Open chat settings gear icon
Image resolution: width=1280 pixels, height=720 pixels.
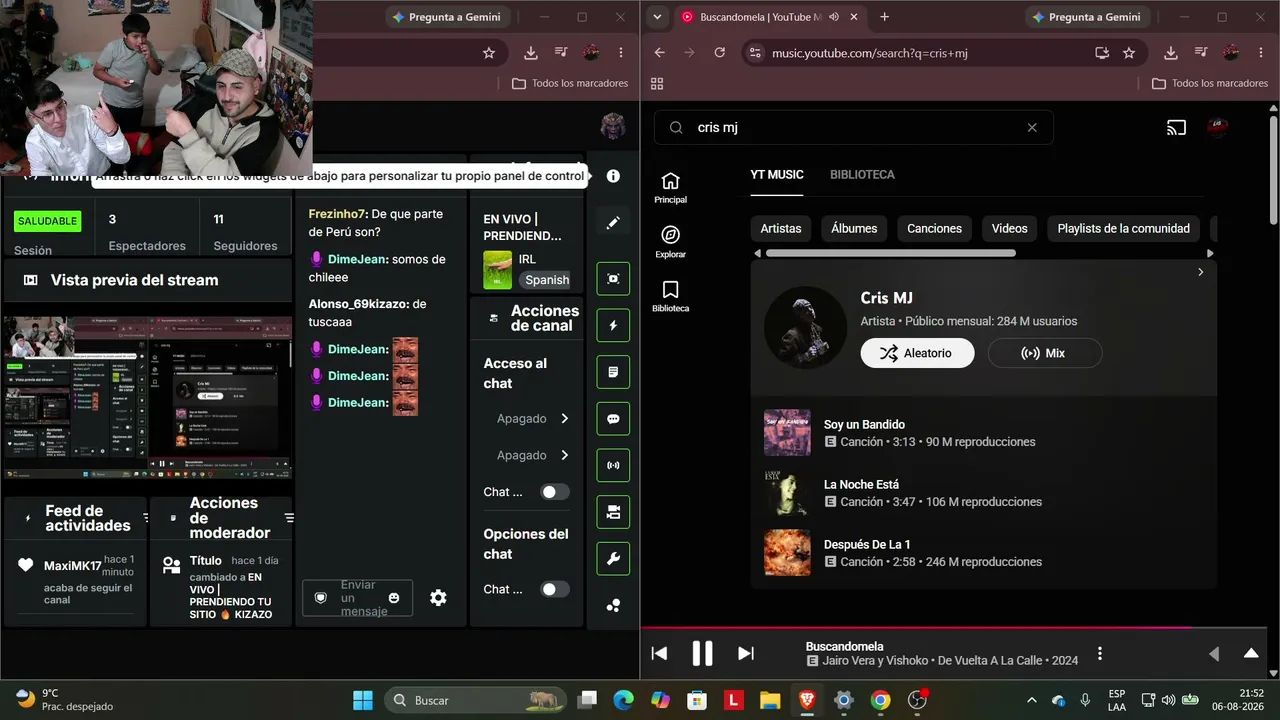[438, 598]
